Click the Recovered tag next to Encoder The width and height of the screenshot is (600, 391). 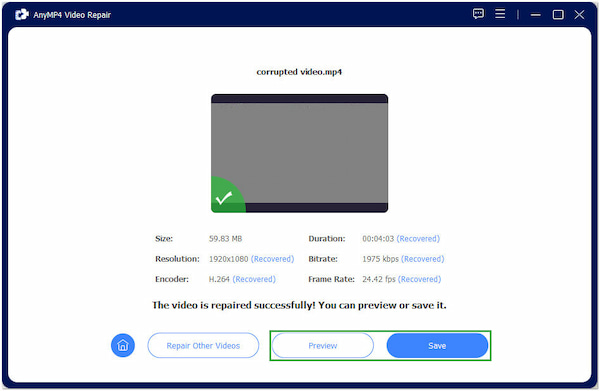pos(254,279)
